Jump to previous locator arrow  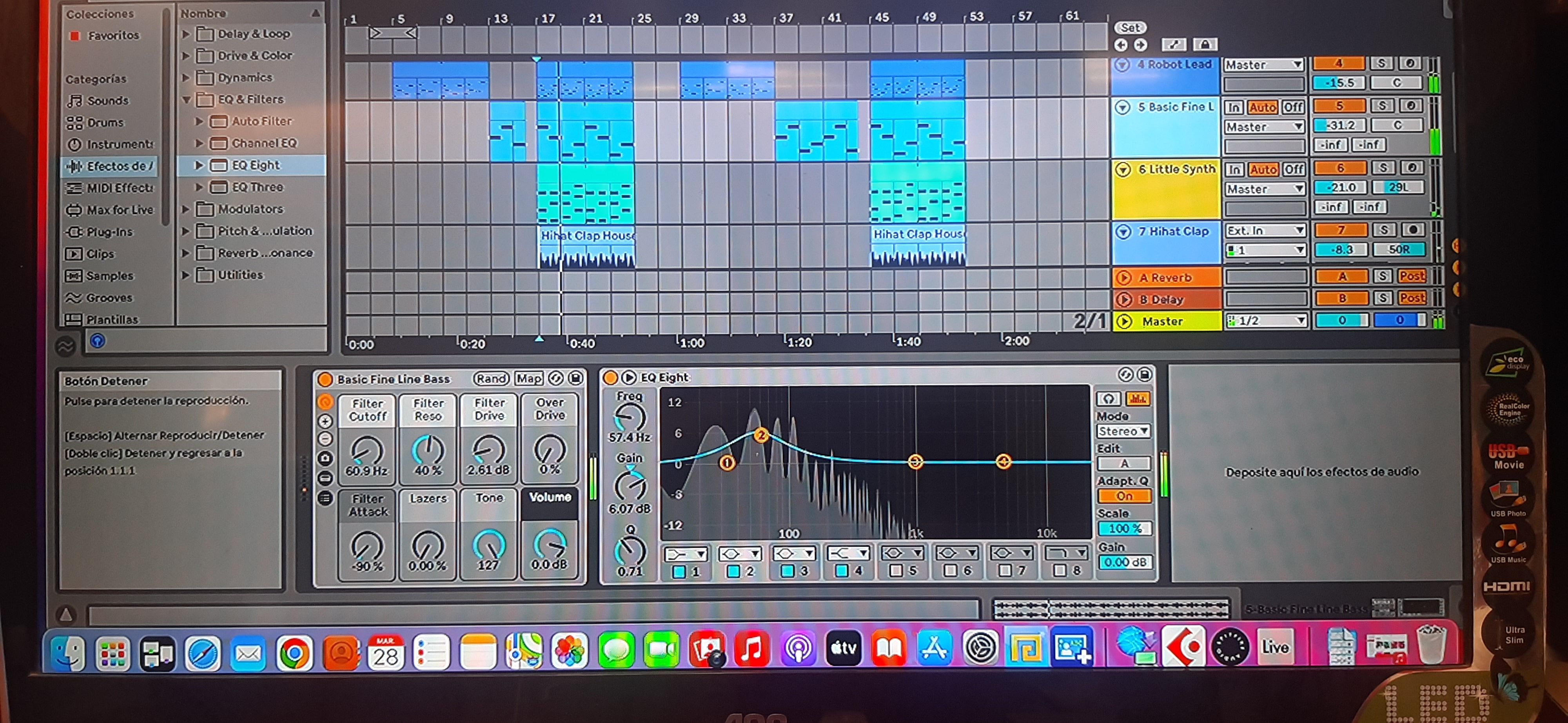pyautogui.click(x=1121, y=44)
